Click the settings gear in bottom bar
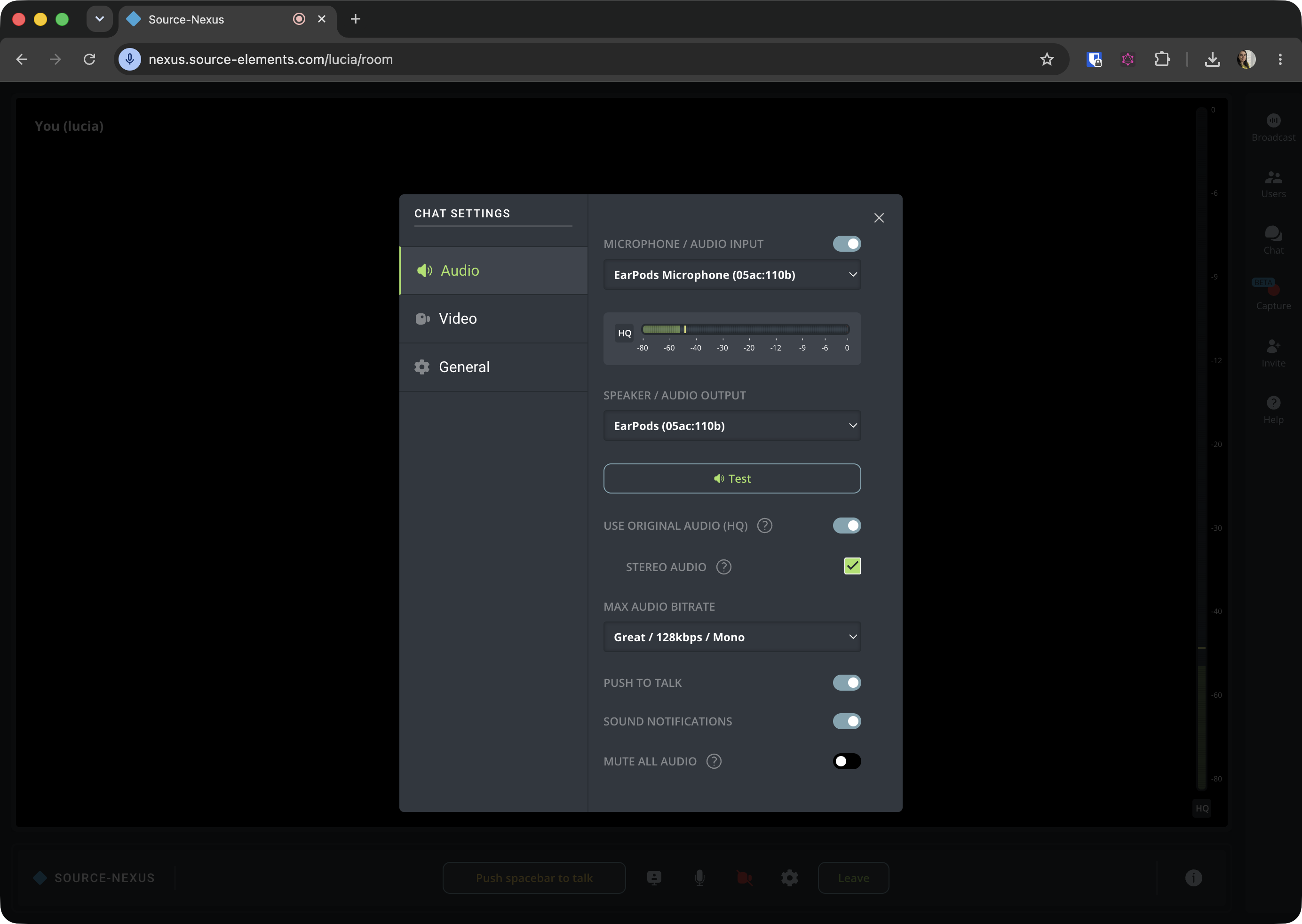The width and height of the screenshot is (1302, 924). point(789,877)
